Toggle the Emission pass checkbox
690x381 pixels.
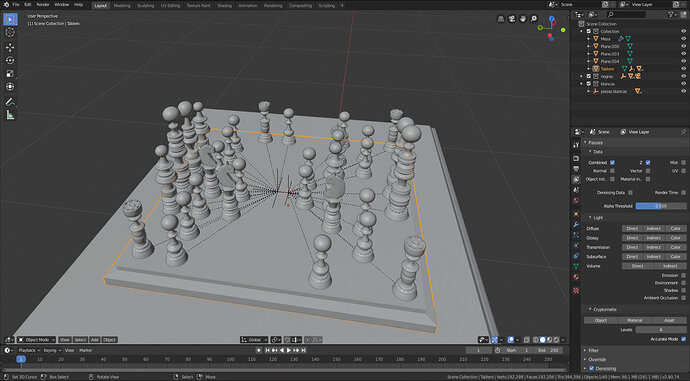(683, 275)
